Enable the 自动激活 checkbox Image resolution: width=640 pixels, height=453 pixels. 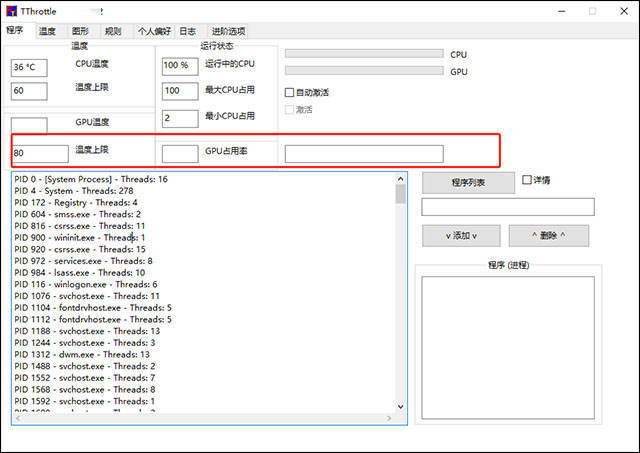click(290, 93)
